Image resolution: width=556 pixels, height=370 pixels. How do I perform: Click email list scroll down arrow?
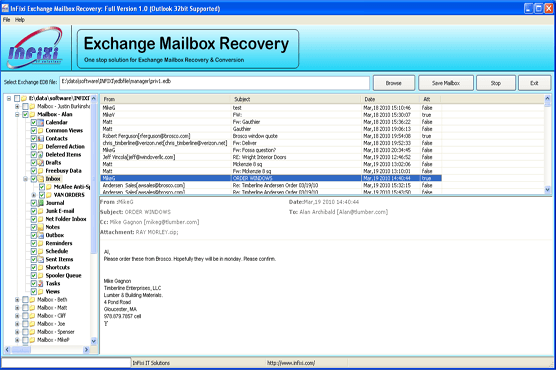547,190
